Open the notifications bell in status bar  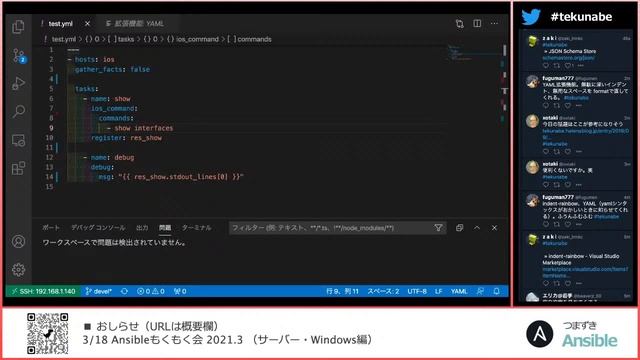496,291
